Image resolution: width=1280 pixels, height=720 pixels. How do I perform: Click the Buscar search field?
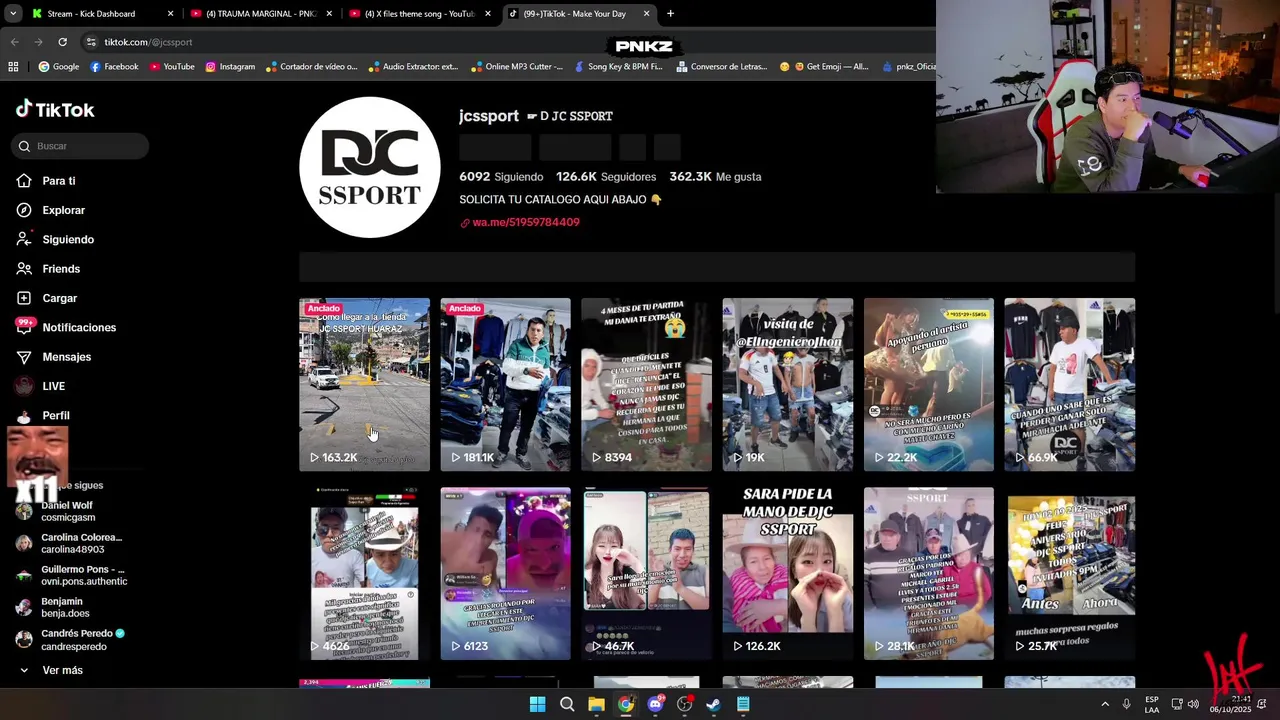81,146
